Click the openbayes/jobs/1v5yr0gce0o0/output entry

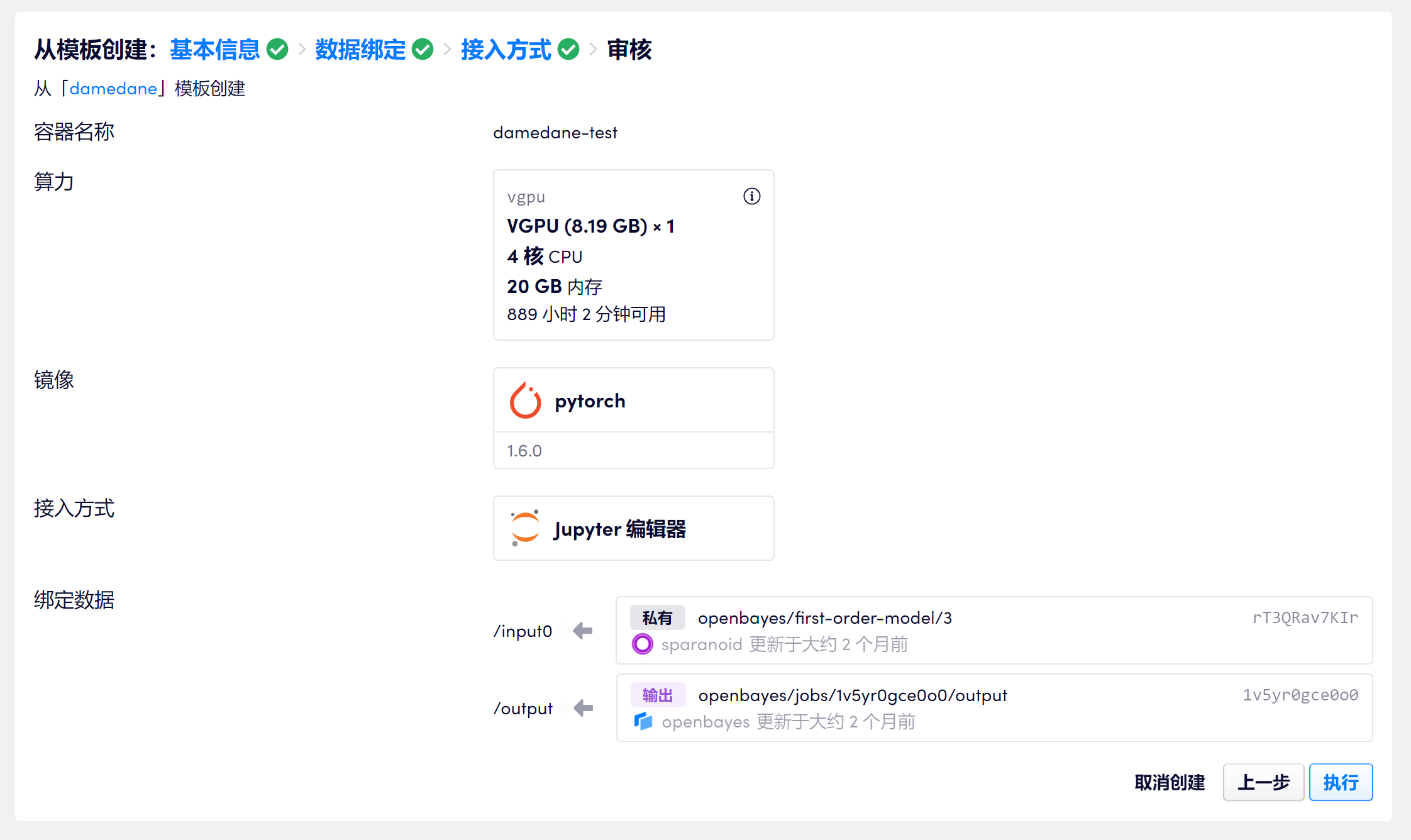852,695
